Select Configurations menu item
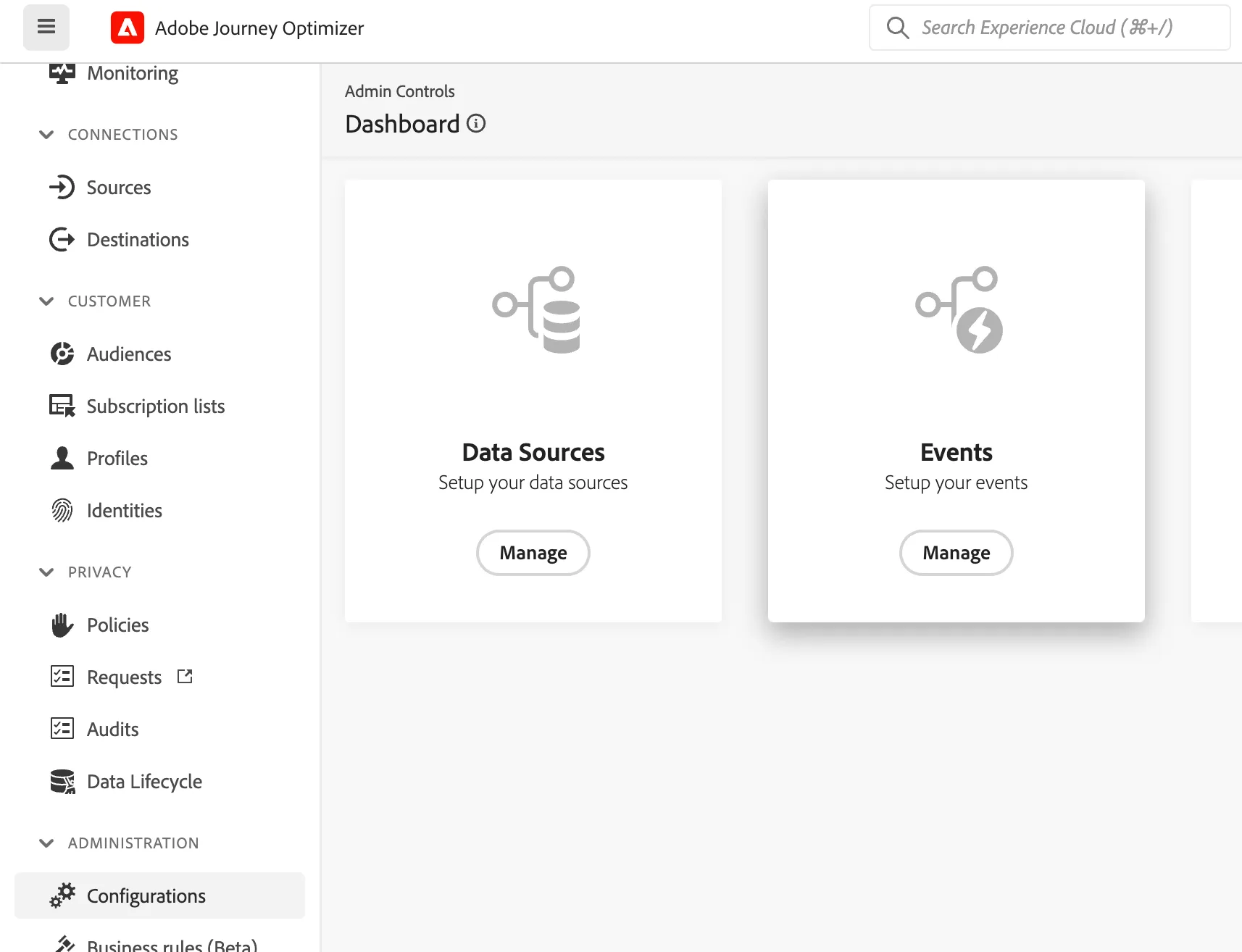Screen dimensions: 1242x952 pos(159,895)
